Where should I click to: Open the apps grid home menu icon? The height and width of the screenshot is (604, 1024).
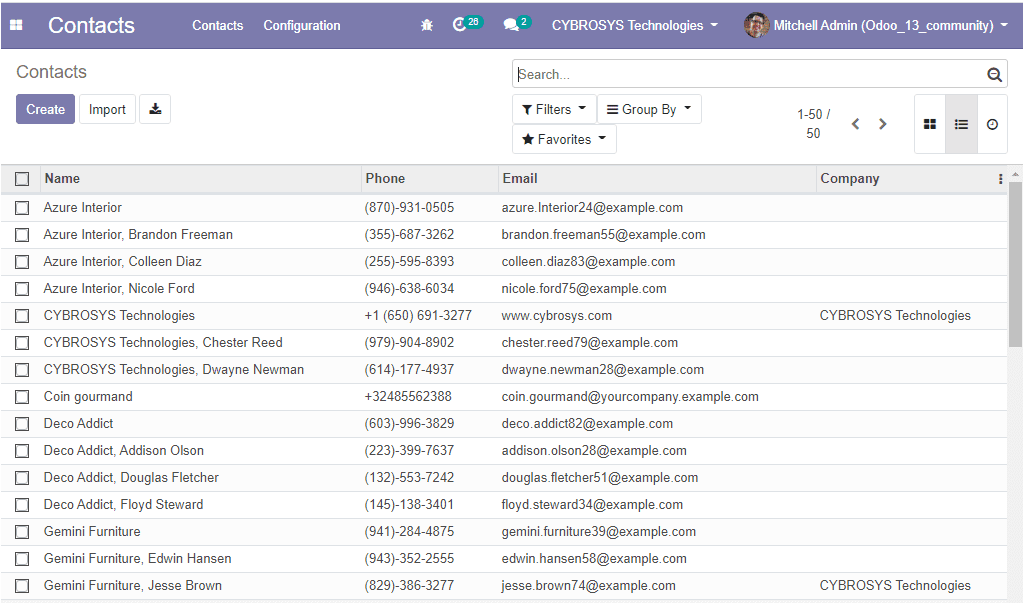[16, 25]
